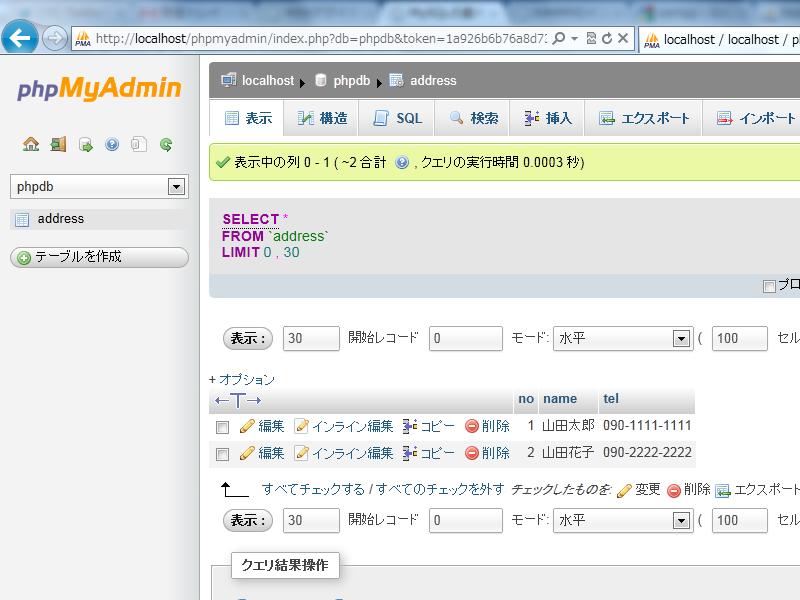The image size is (800, 600).
Task: Check the checkbox for row 1
Action: (x=223, y=427)
